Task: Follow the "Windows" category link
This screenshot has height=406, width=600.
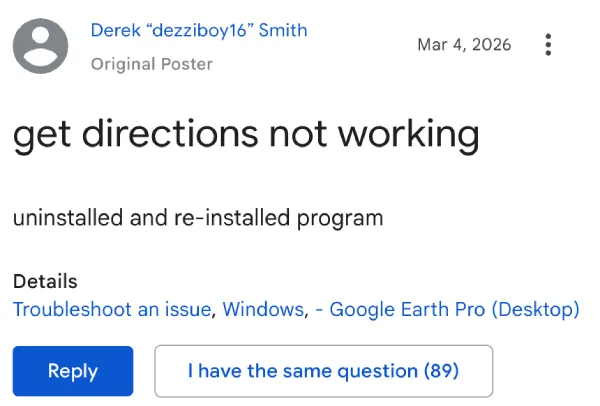Action: pyautogui.click(x=263, y=309)
